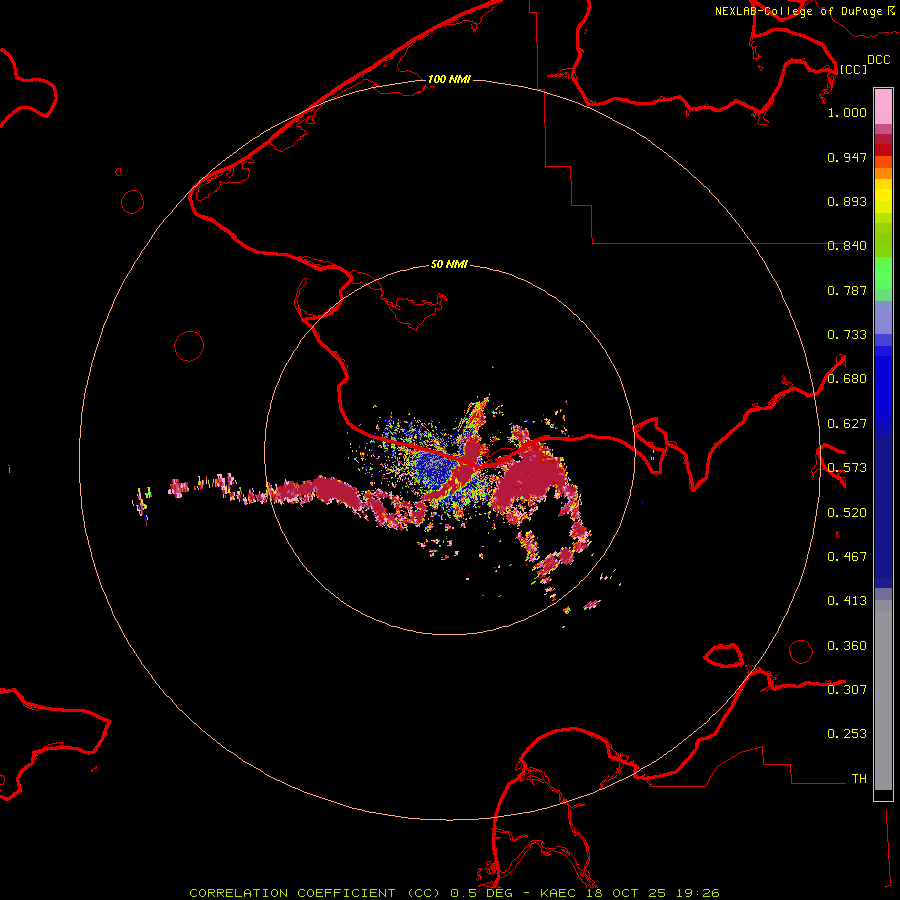Click the 50 NMI range ring label
This screenshot has height=900, width=900.
point(449,264)
